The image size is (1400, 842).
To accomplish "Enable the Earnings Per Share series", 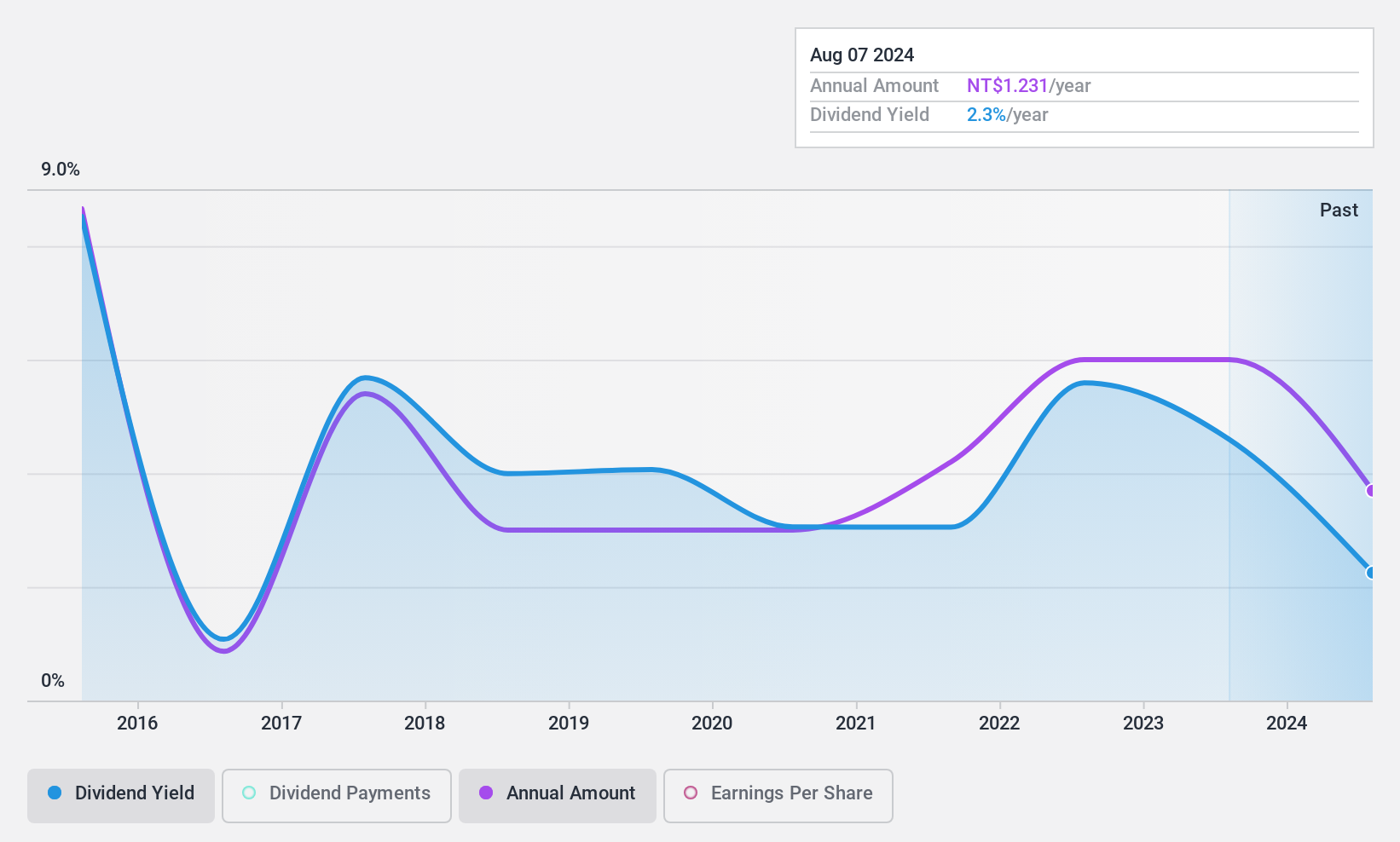I will (x=778, y=795).
